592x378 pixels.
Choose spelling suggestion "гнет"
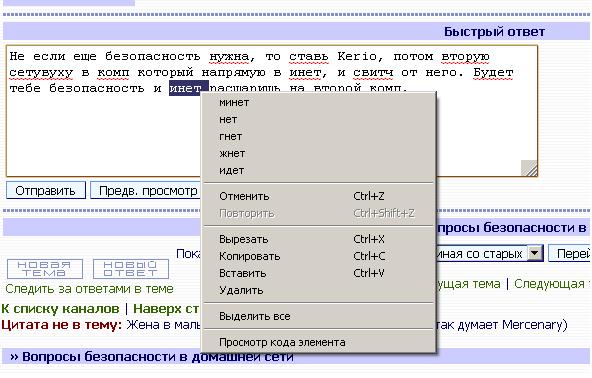(x=319, y=136)
